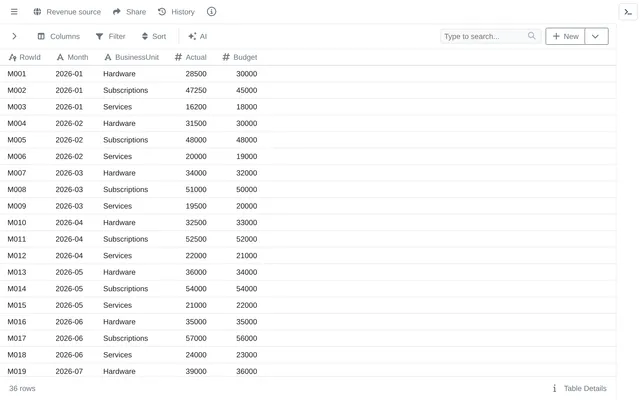Add a New row

(565, 36)
